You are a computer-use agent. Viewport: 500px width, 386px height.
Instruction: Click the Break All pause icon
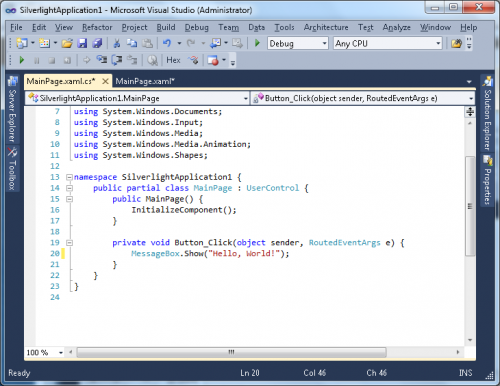[x=37, y=60]
